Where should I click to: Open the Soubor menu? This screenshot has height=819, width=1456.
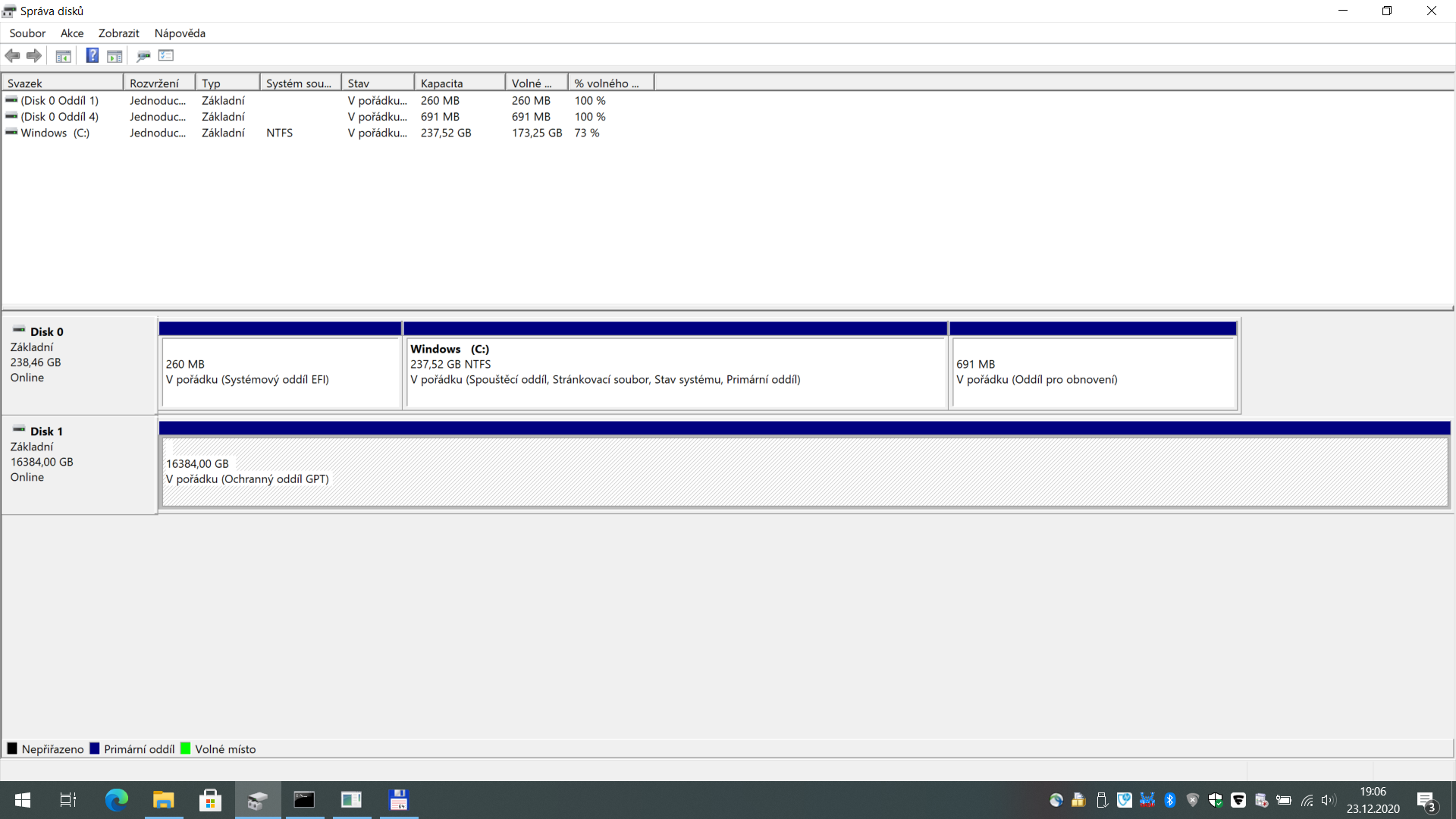coord(27,33)
